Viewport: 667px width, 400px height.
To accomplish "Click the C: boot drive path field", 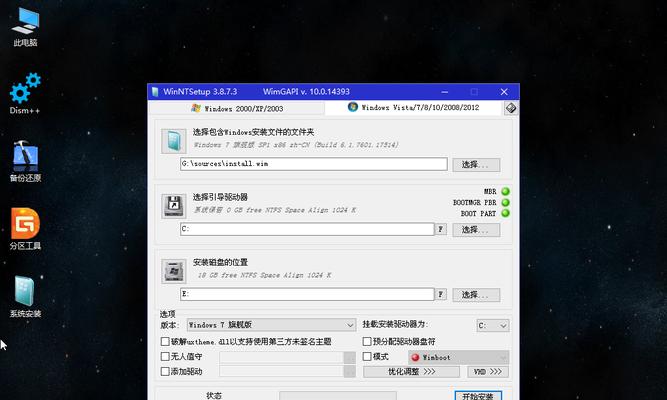I will click(x=307, y=229).
